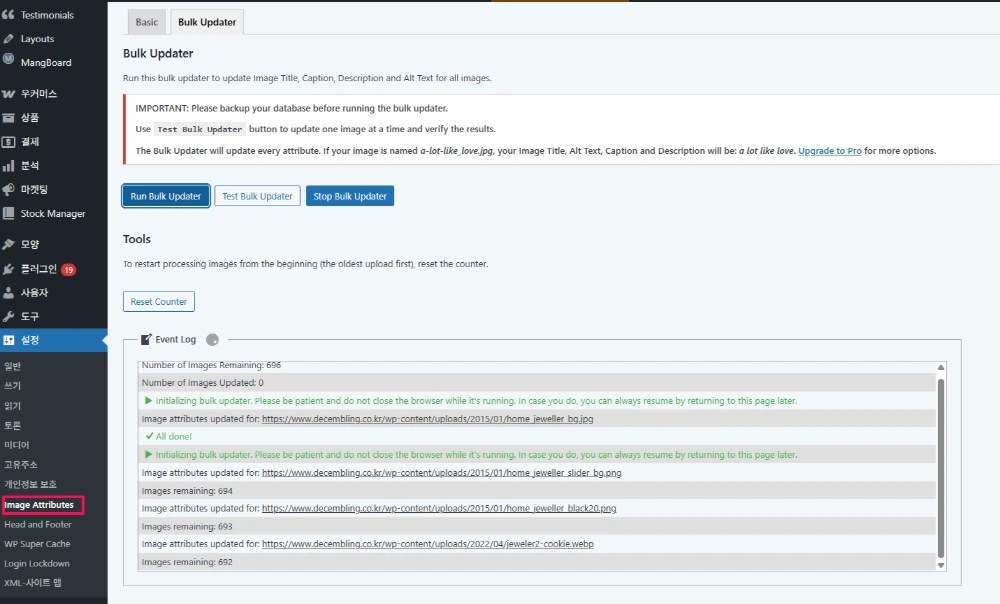Open the 분석 (Analytics) menu
The image size is (1000, 604).
coord(29,165)
